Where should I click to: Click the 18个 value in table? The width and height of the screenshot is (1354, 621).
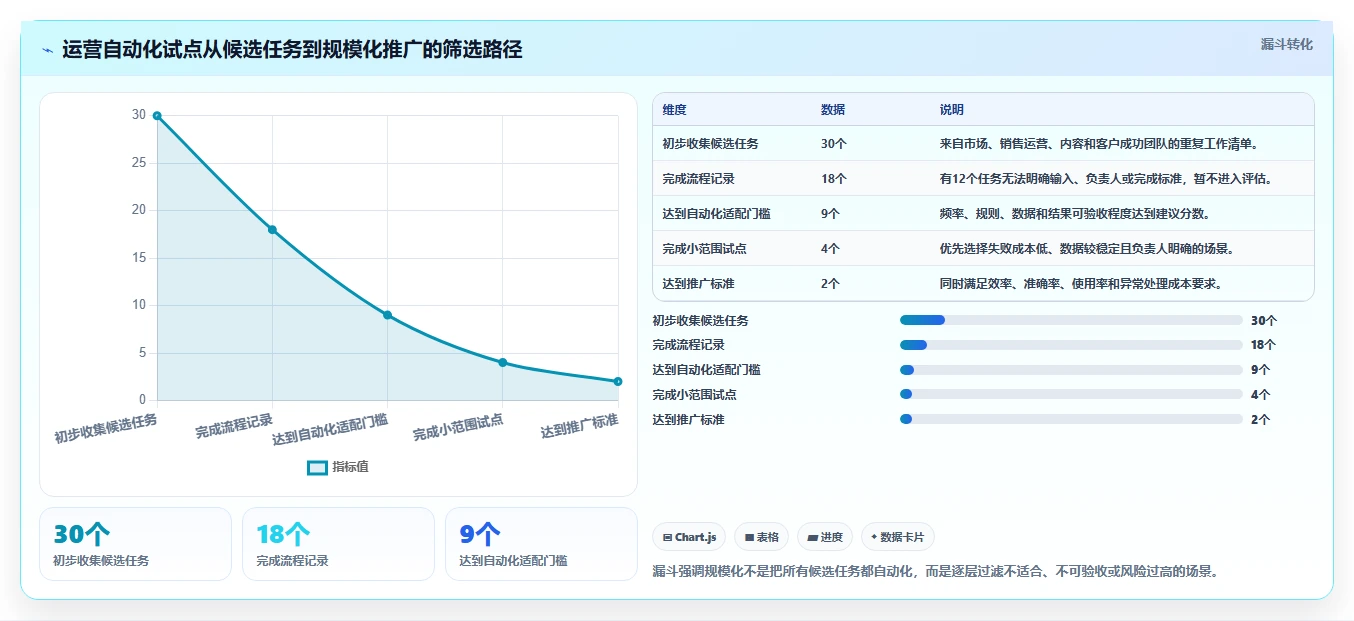(833, 179)
